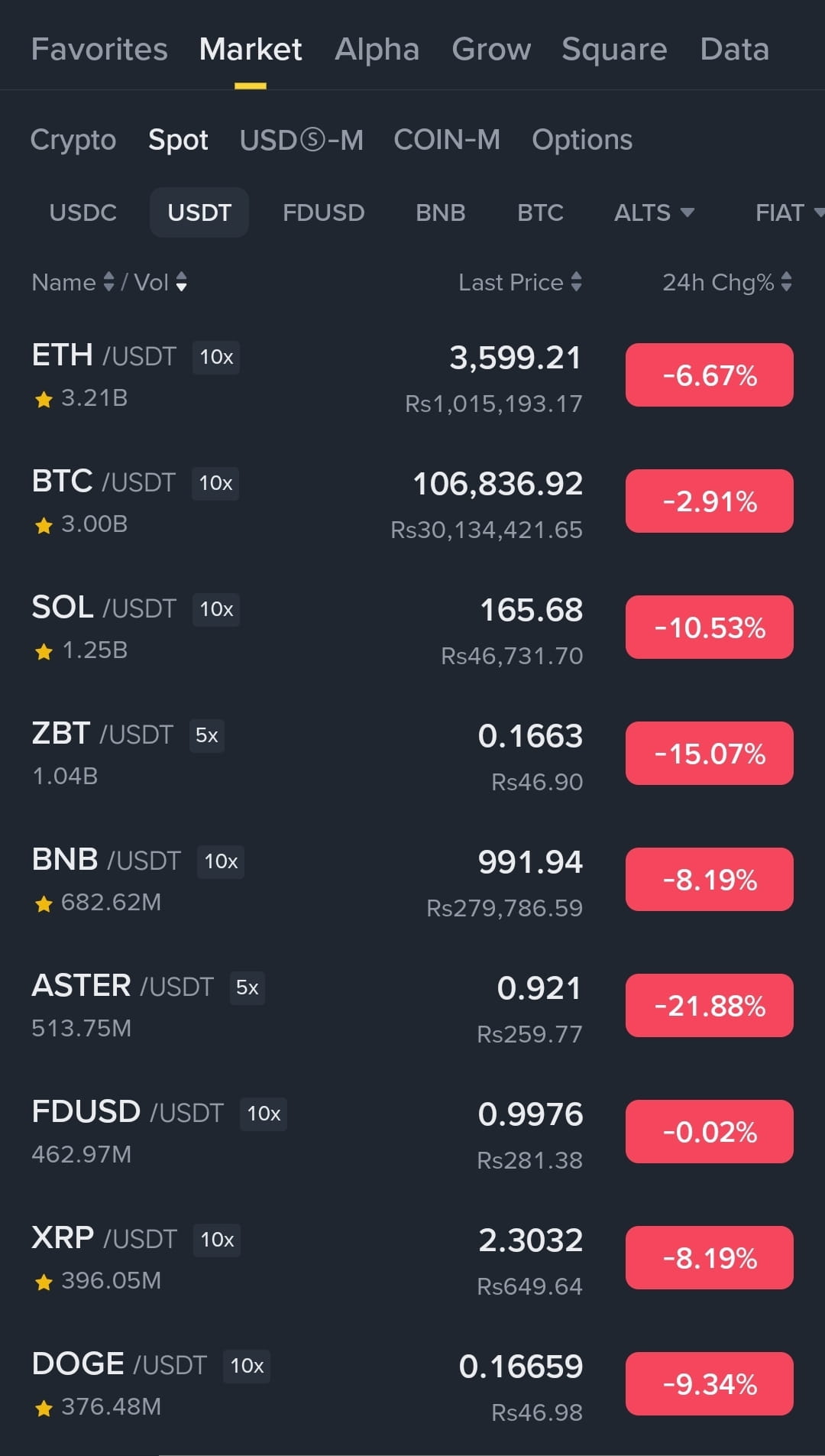Tap the star icon under BNB/USDT
Image resolution: width=825 pixels, height=1456 pixels.
click(44, 903)
